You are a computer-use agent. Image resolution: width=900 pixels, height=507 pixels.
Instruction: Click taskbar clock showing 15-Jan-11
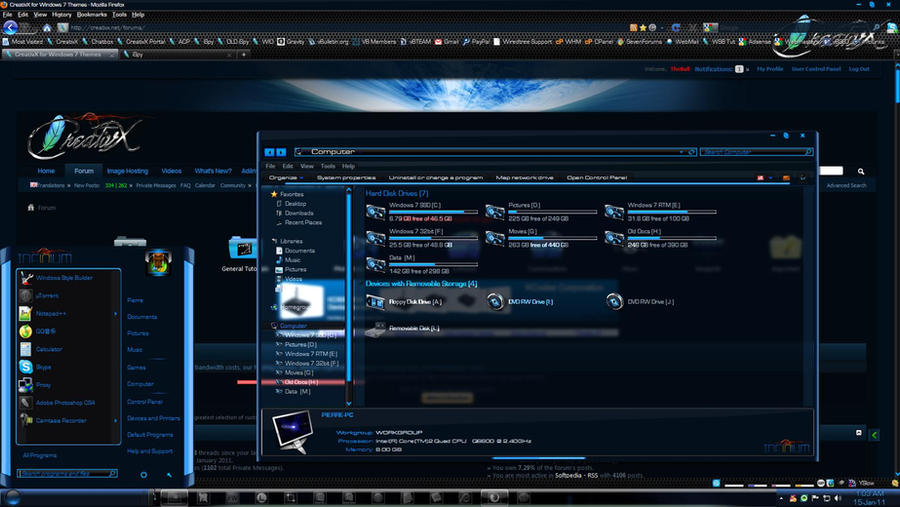coord(869,498)
